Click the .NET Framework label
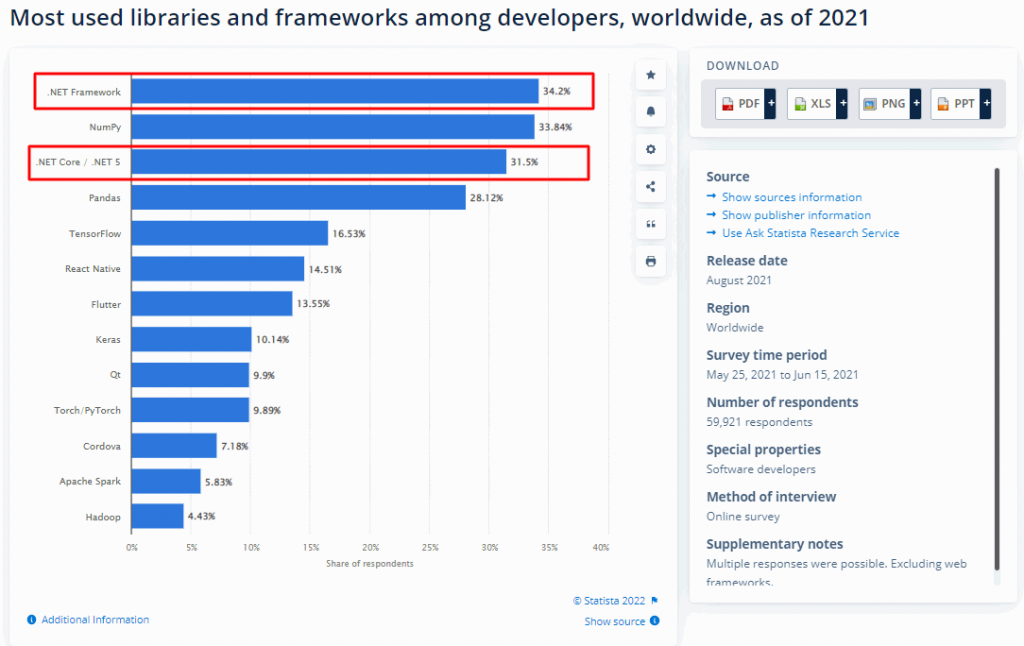 pos(84,92)
